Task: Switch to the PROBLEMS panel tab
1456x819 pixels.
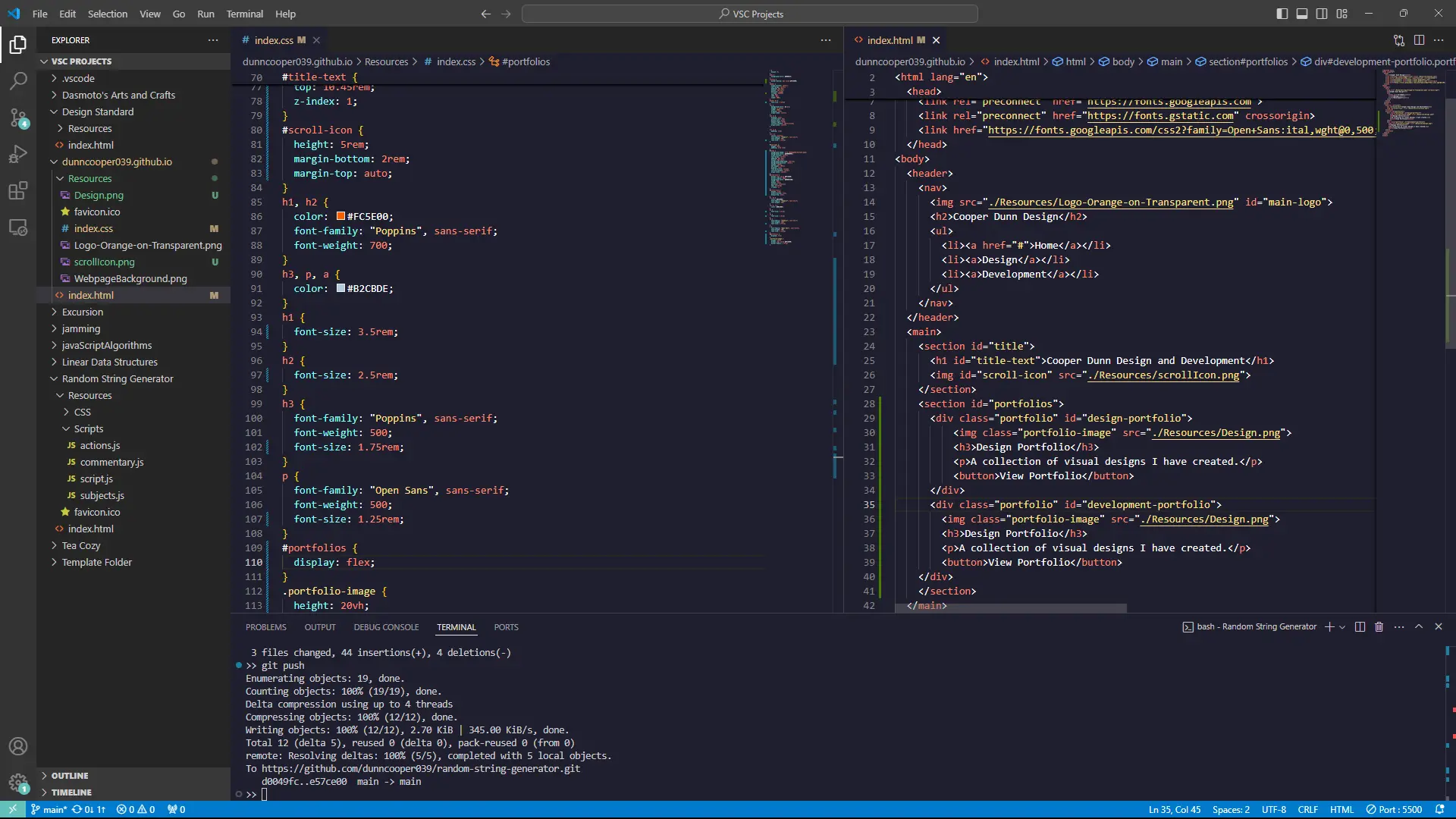Action: click(266, 627)
